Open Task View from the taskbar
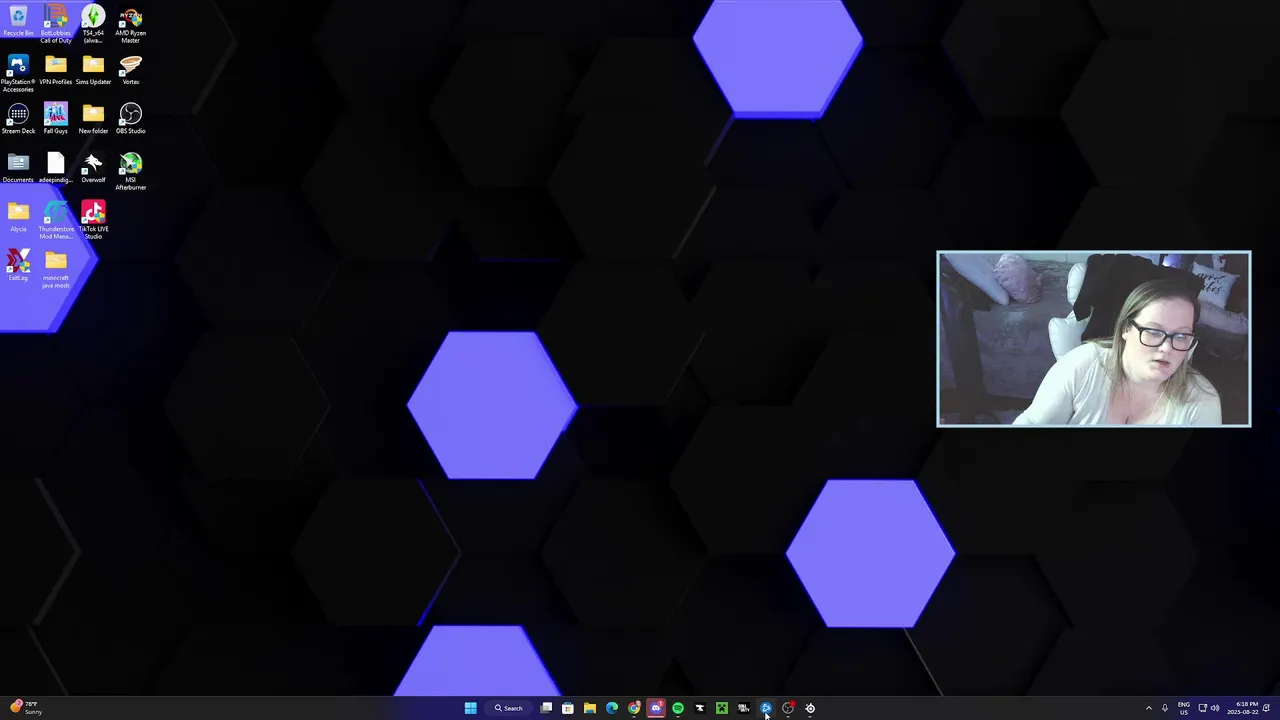This screenshot has width=1280, height=720. point(546,708)
